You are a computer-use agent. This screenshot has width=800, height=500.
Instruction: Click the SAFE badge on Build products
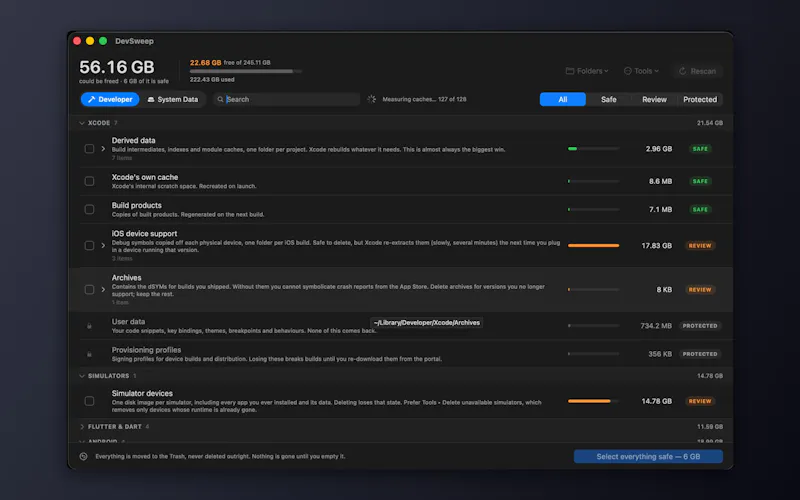[700, 209]
